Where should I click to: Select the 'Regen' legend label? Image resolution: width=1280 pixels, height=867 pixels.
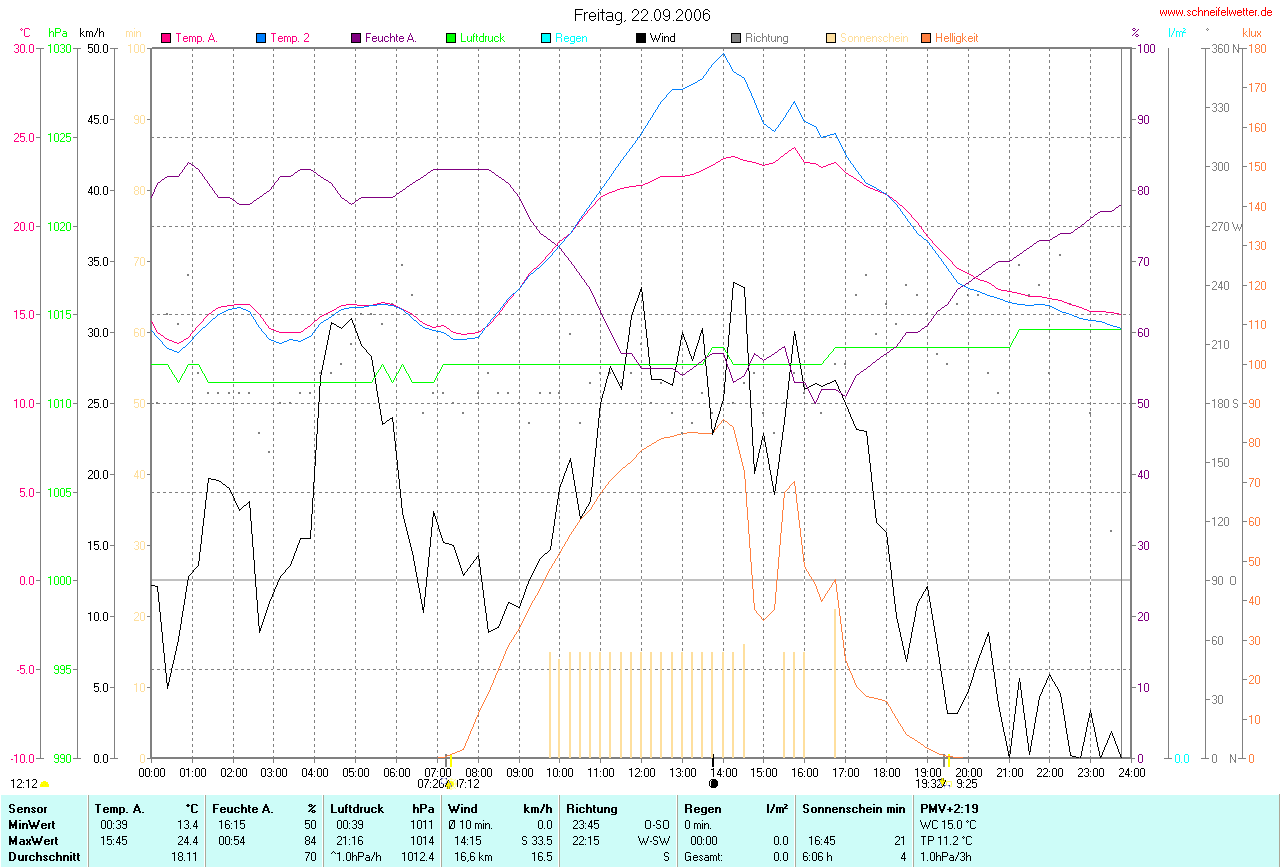coord(571,38)
